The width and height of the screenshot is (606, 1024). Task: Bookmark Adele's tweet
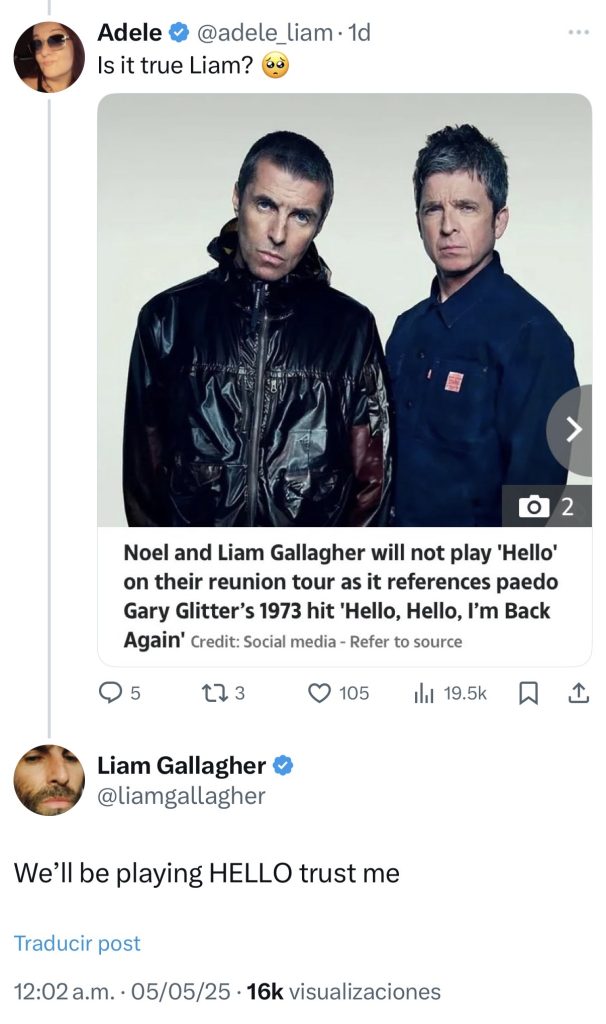coord(531,692)
